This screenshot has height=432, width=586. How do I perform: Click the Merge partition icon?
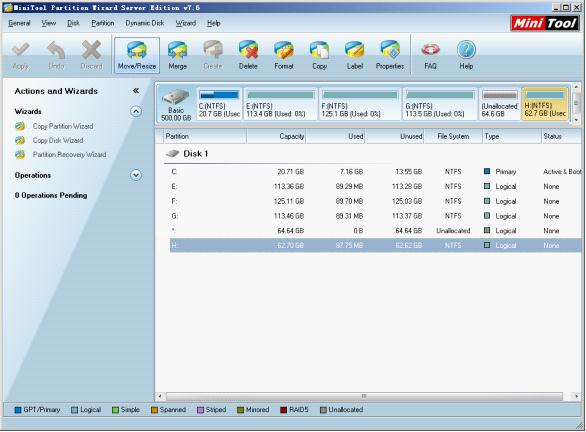pyautogui.click(x=177, y=55)
